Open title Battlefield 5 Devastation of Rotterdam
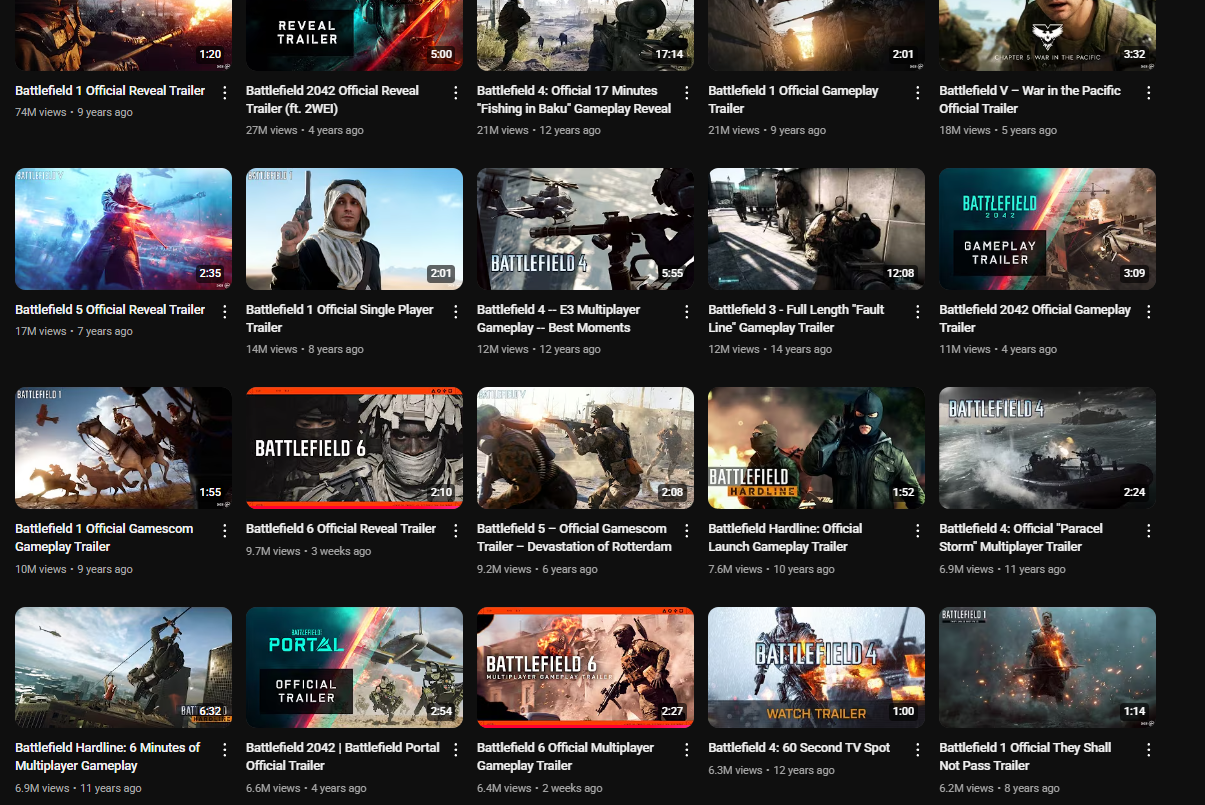 (x=574, y=537)
